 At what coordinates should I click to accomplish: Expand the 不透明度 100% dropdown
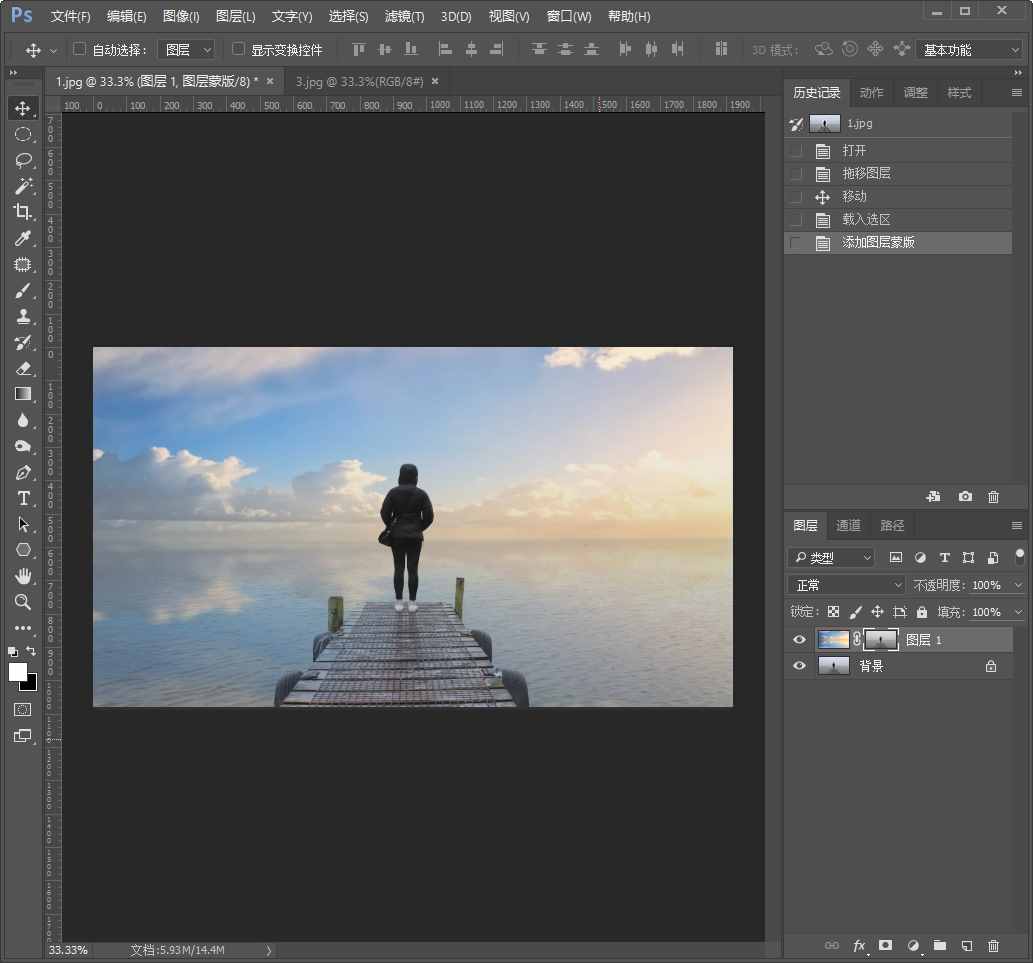coord(1018,585)
